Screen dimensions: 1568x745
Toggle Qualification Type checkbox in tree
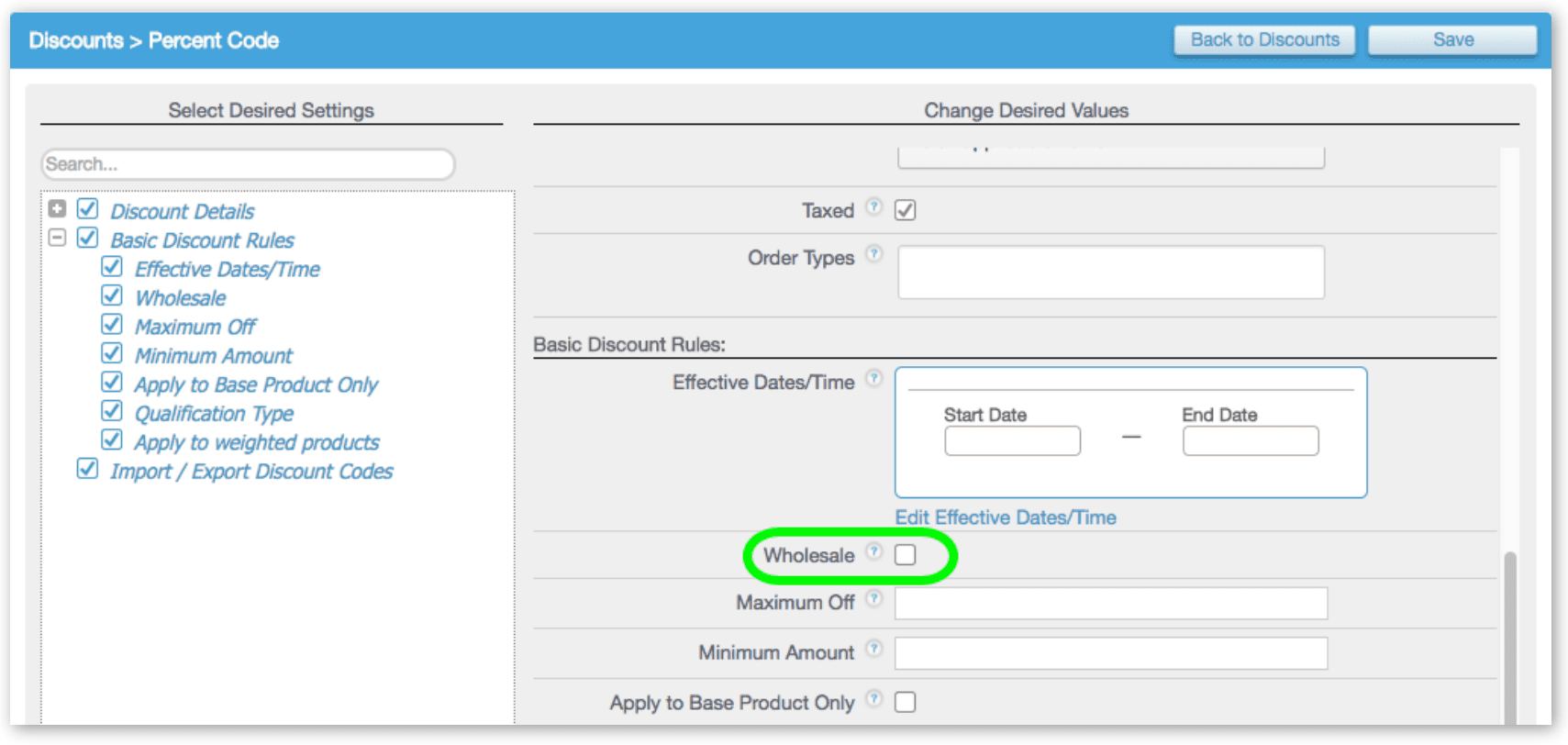[111, 410]
